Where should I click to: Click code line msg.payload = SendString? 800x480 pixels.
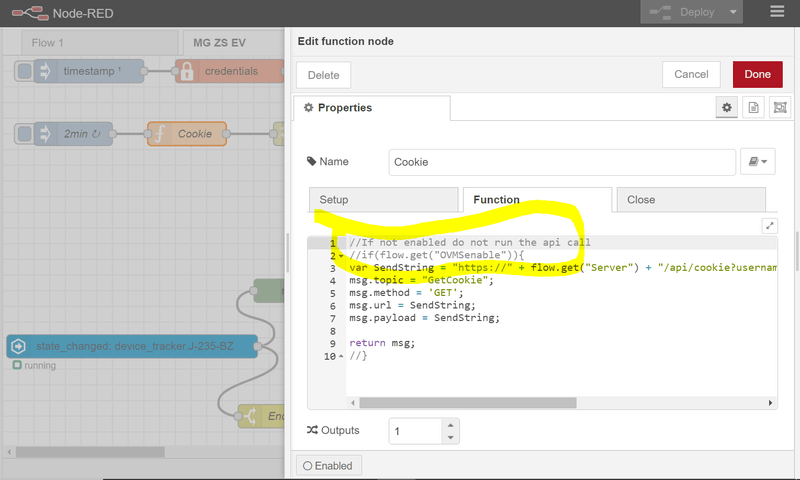(424, 318)
